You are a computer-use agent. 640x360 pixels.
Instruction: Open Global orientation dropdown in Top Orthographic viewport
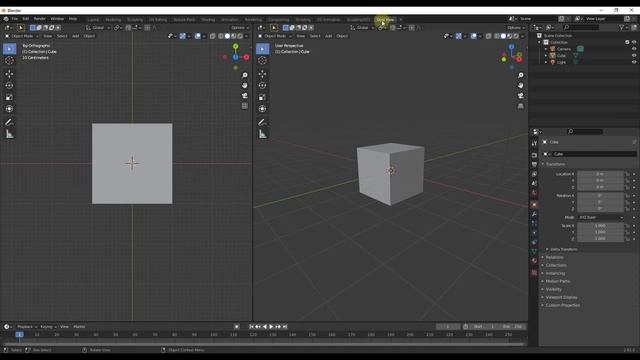point(98,28)
